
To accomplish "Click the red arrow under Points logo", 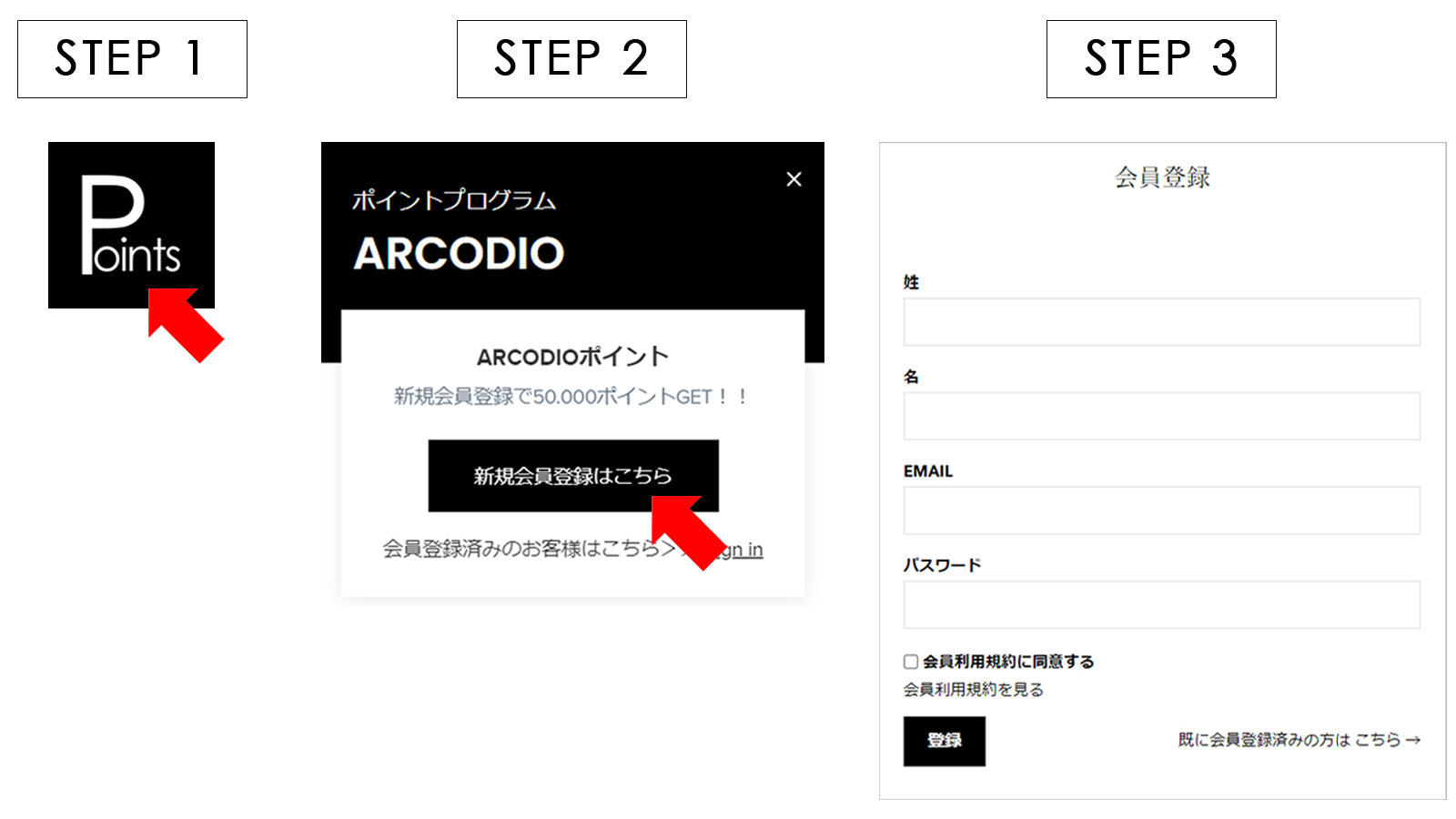I will pos(185,325).
